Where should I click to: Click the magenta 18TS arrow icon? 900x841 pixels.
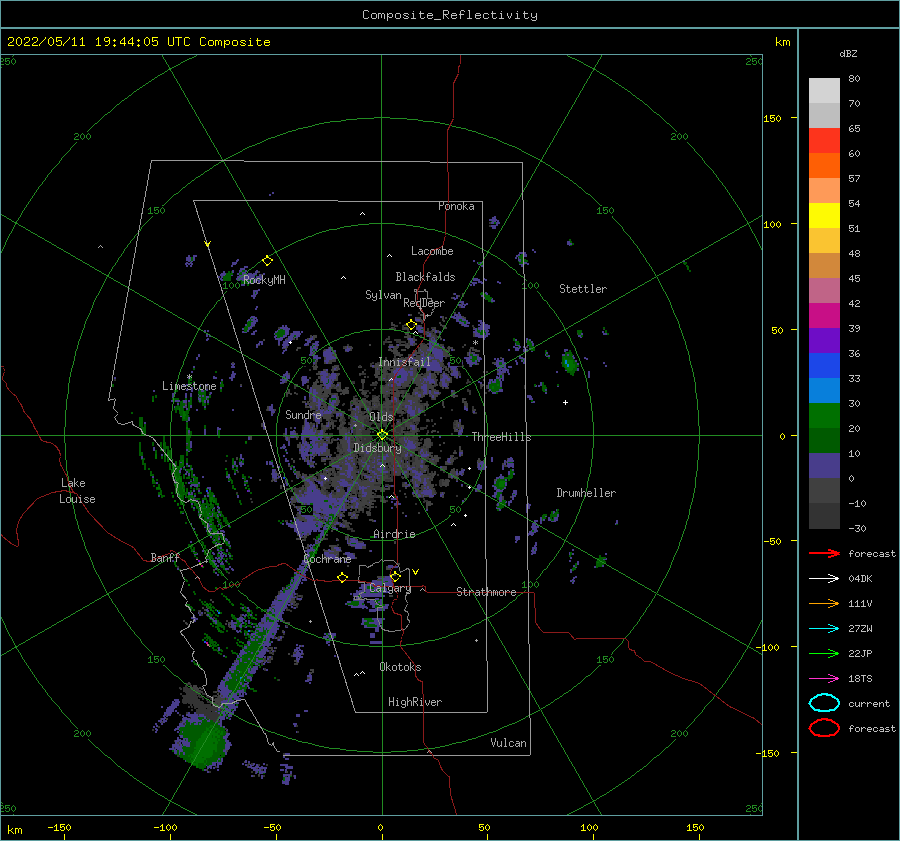(824, 679)
